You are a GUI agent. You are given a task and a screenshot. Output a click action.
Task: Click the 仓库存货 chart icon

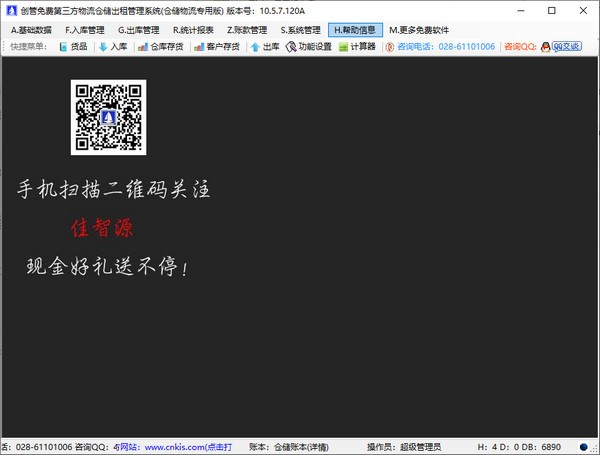143,47
